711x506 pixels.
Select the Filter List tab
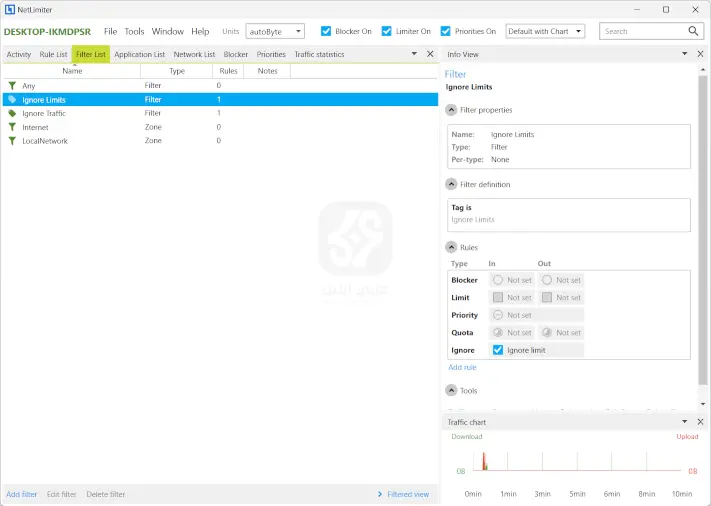click(91, 54)
